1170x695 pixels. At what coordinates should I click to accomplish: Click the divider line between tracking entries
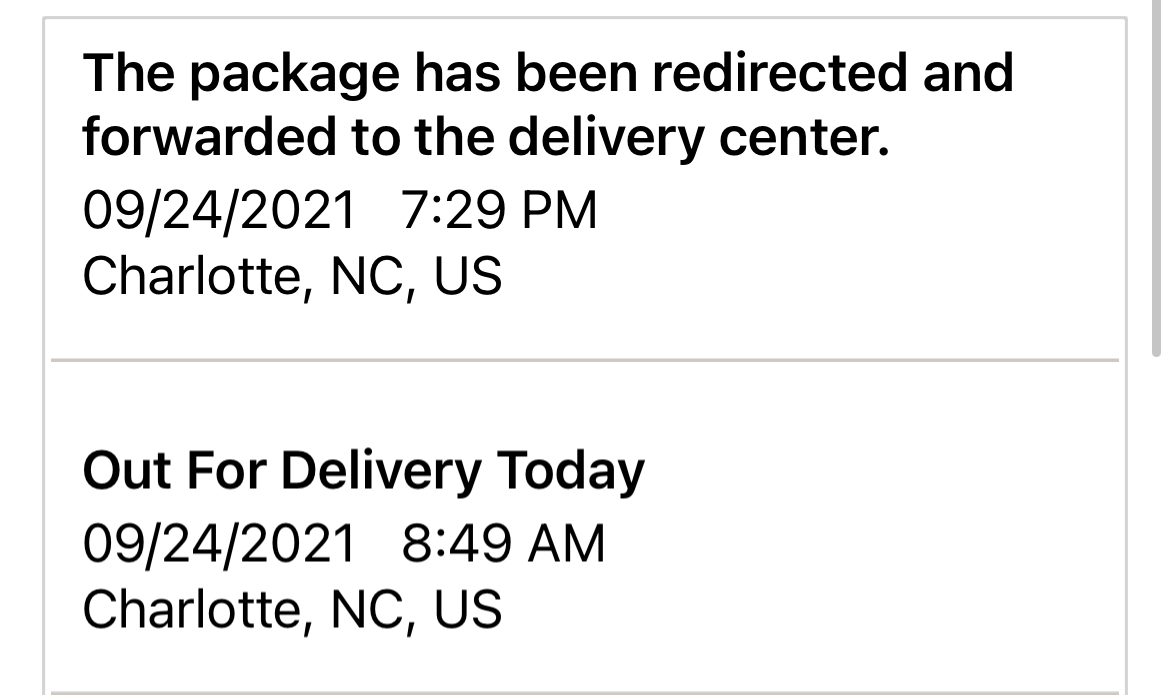[584, 359]
